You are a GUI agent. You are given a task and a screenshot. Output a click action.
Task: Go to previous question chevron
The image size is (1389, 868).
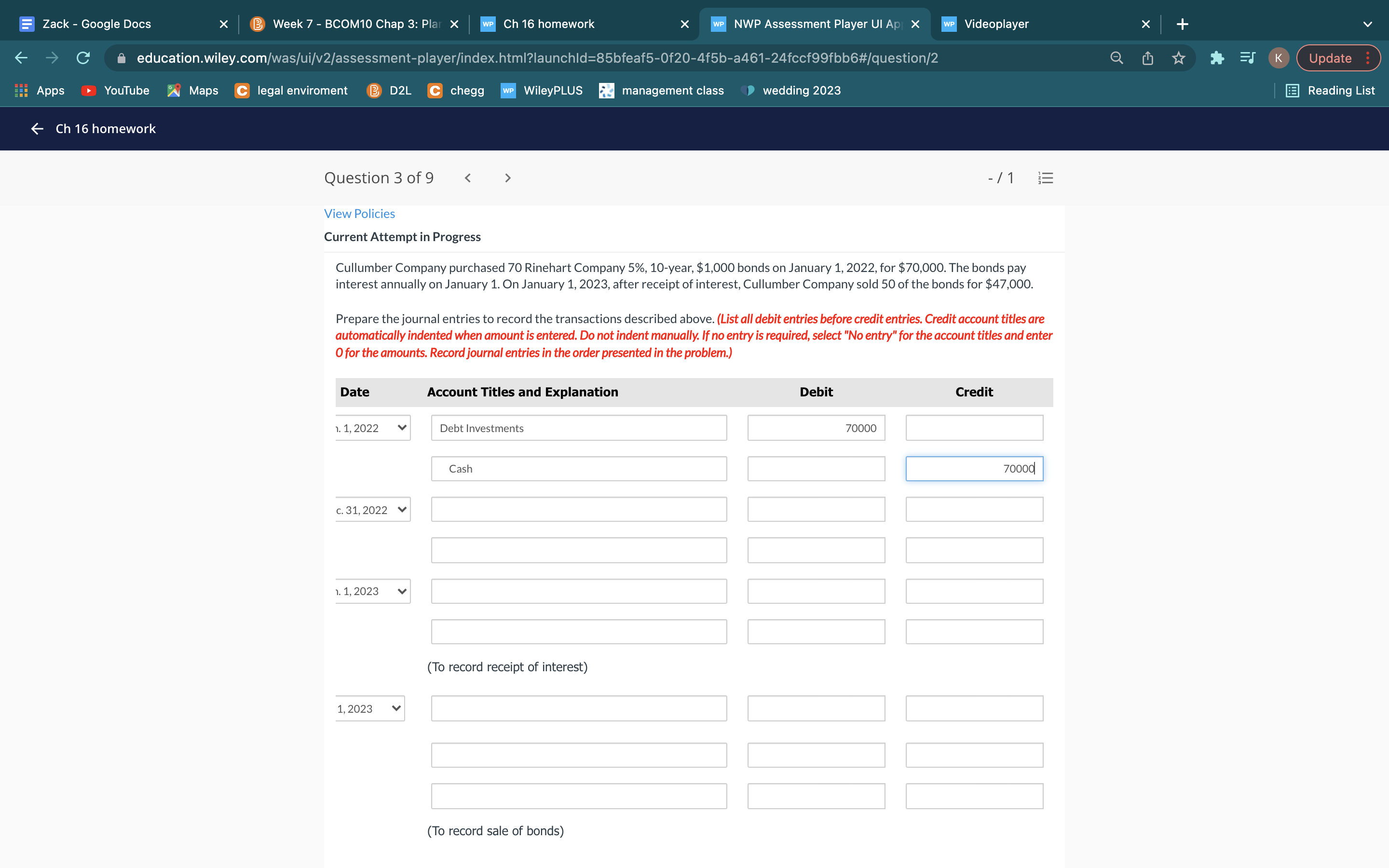pos(468,178)
